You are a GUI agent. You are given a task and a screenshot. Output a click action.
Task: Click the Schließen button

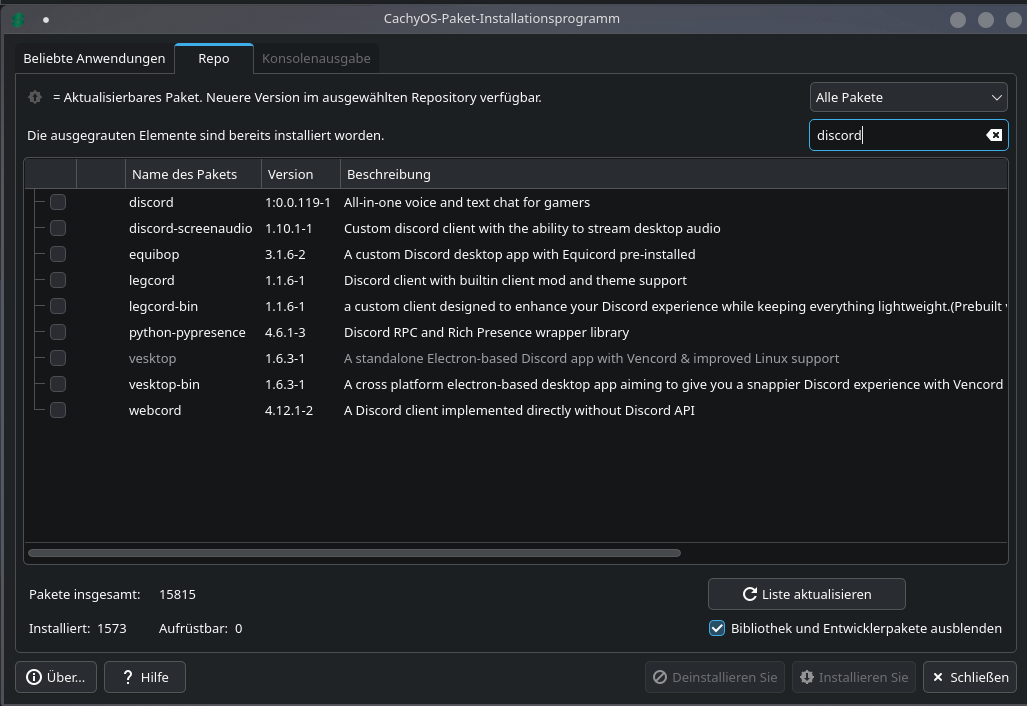pos(970,677)
